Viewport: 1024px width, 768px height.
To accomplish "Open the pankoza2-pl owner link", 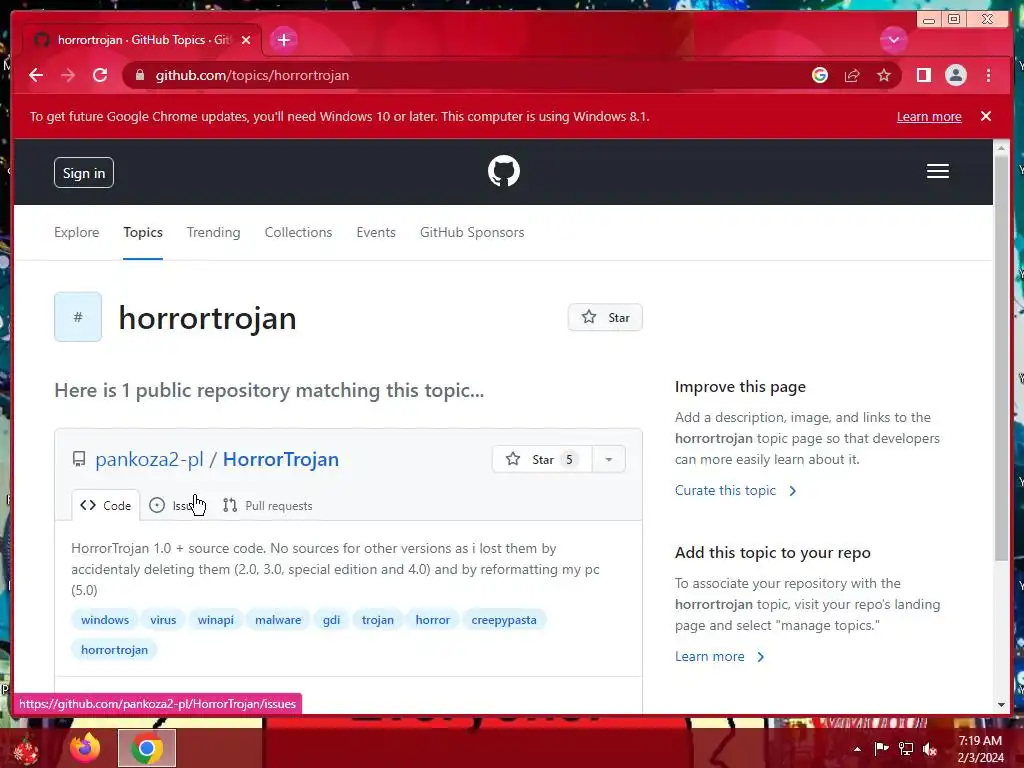I will click(x=150, y=459).
